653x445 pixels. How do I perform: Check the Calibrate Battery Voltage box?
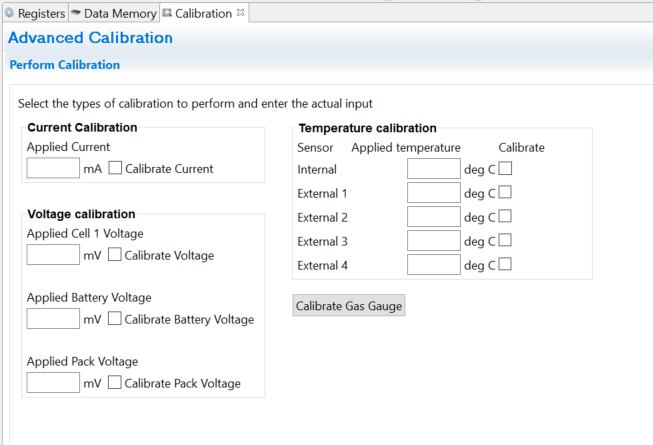point(115,319)
